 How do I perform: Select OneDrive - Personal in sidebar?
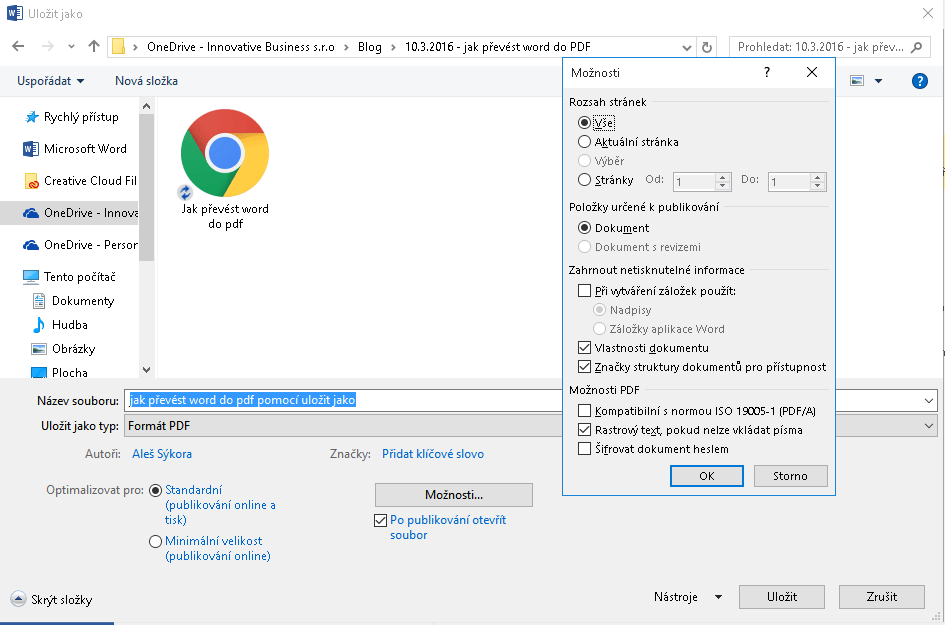tap(80, 245)
